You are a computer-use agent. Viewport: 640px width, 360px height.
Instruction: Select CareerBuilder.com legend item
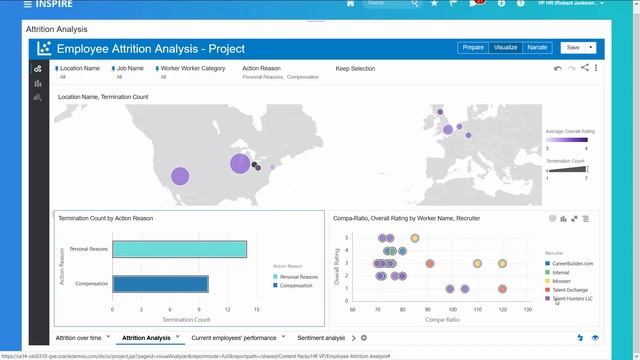click(569, 264)
